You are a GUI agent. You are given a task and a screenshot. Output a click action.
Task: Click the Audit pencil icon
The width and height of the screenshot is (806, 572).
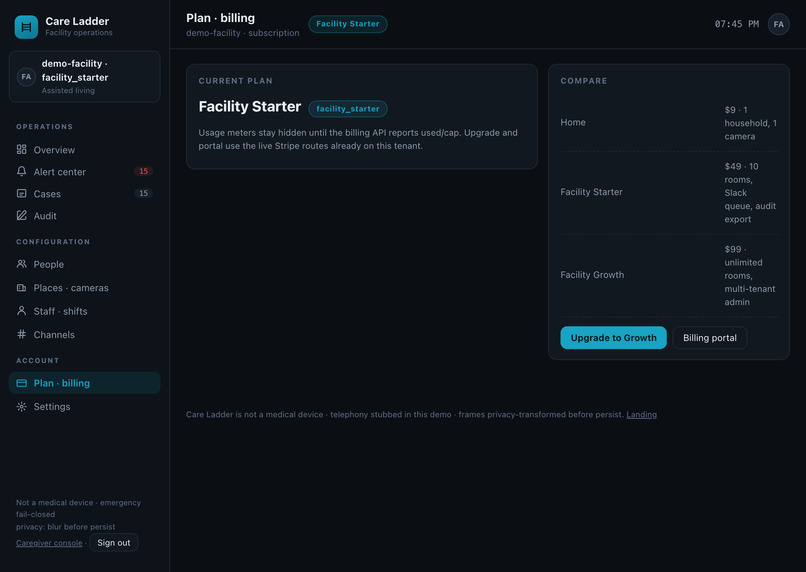pyautogui.click(x=22, y=216)
